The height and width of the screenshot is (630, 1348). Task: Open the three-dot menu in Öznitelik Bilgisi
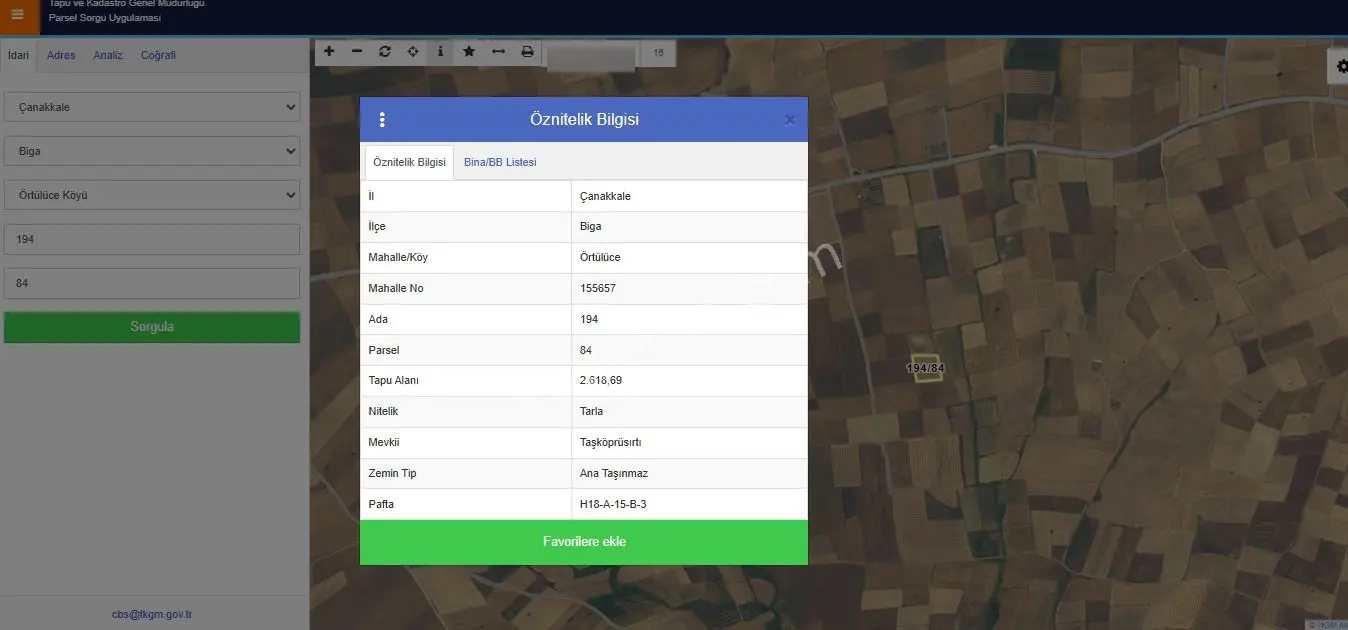tap(382, 120)
